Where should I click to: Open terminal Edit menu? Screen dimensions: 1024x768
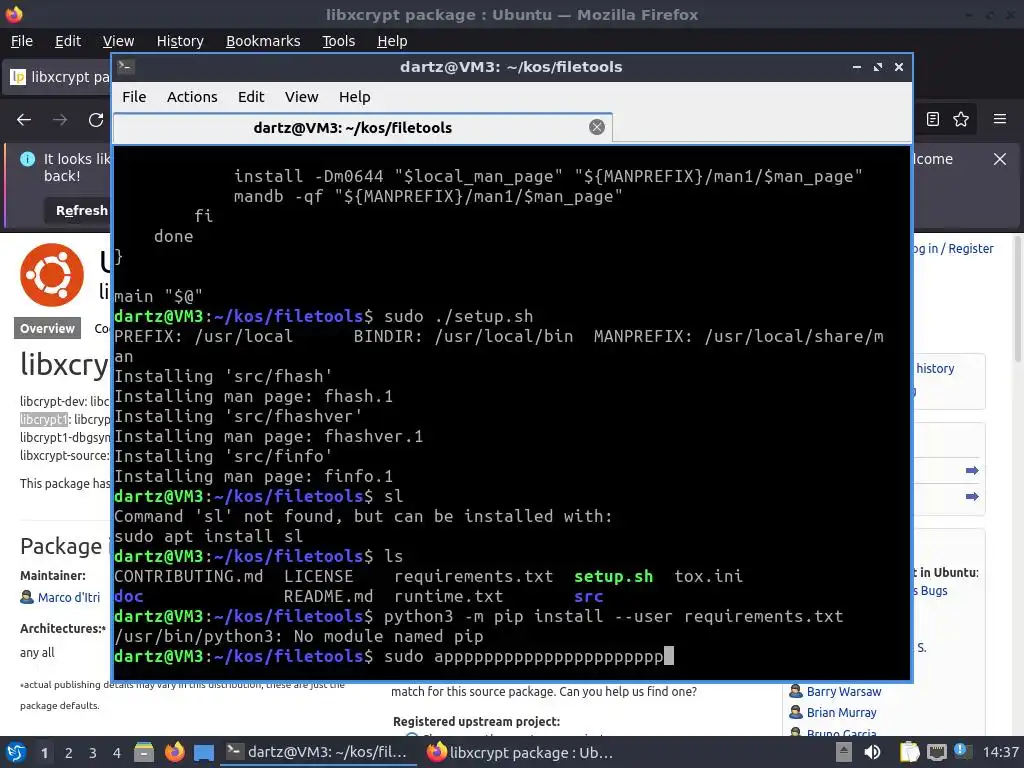coord(251,97)
